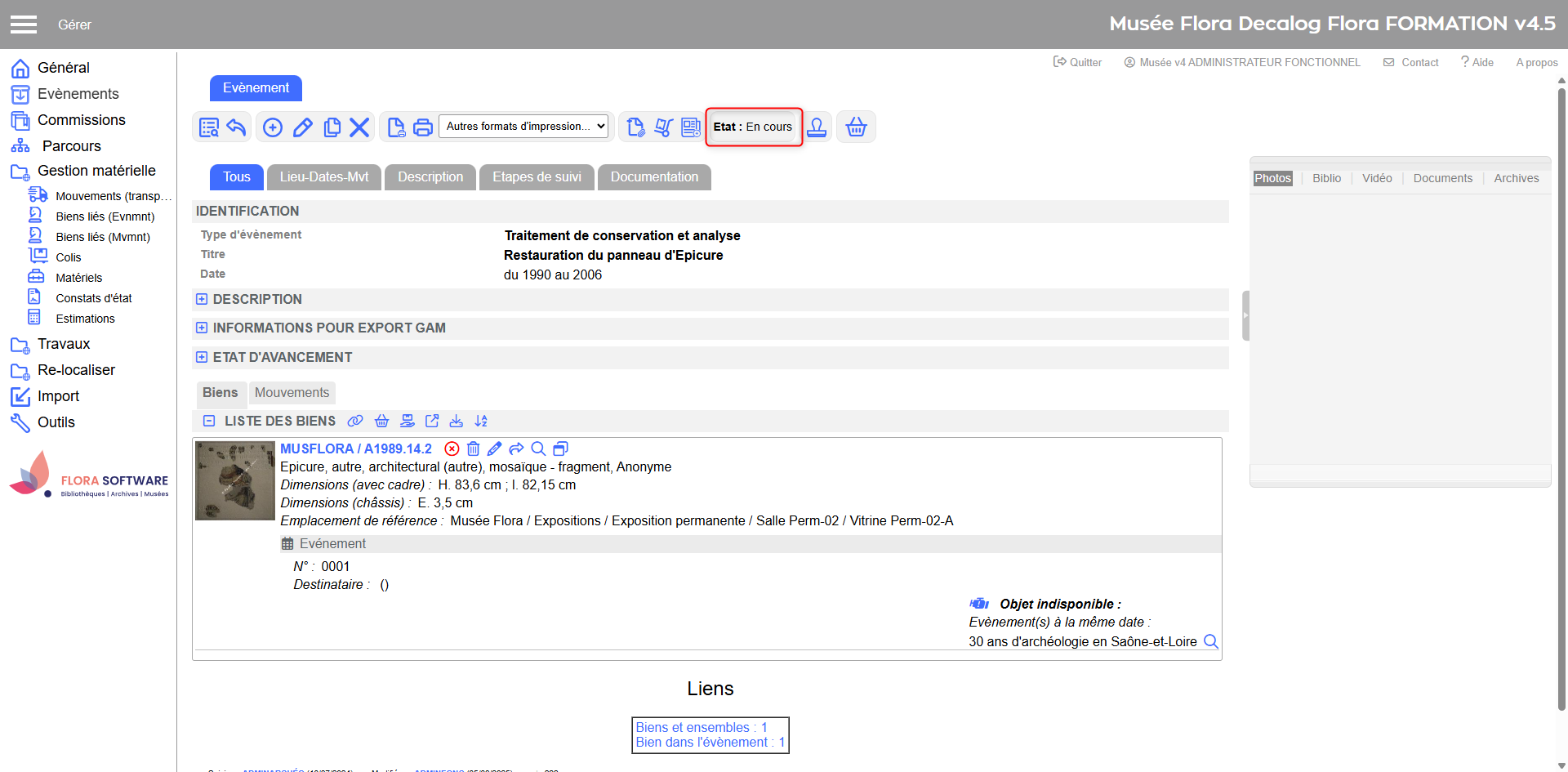Expand the ETAT D'AVANCEMENT section
Screen dimensions: 1568x772
point(202,358)
